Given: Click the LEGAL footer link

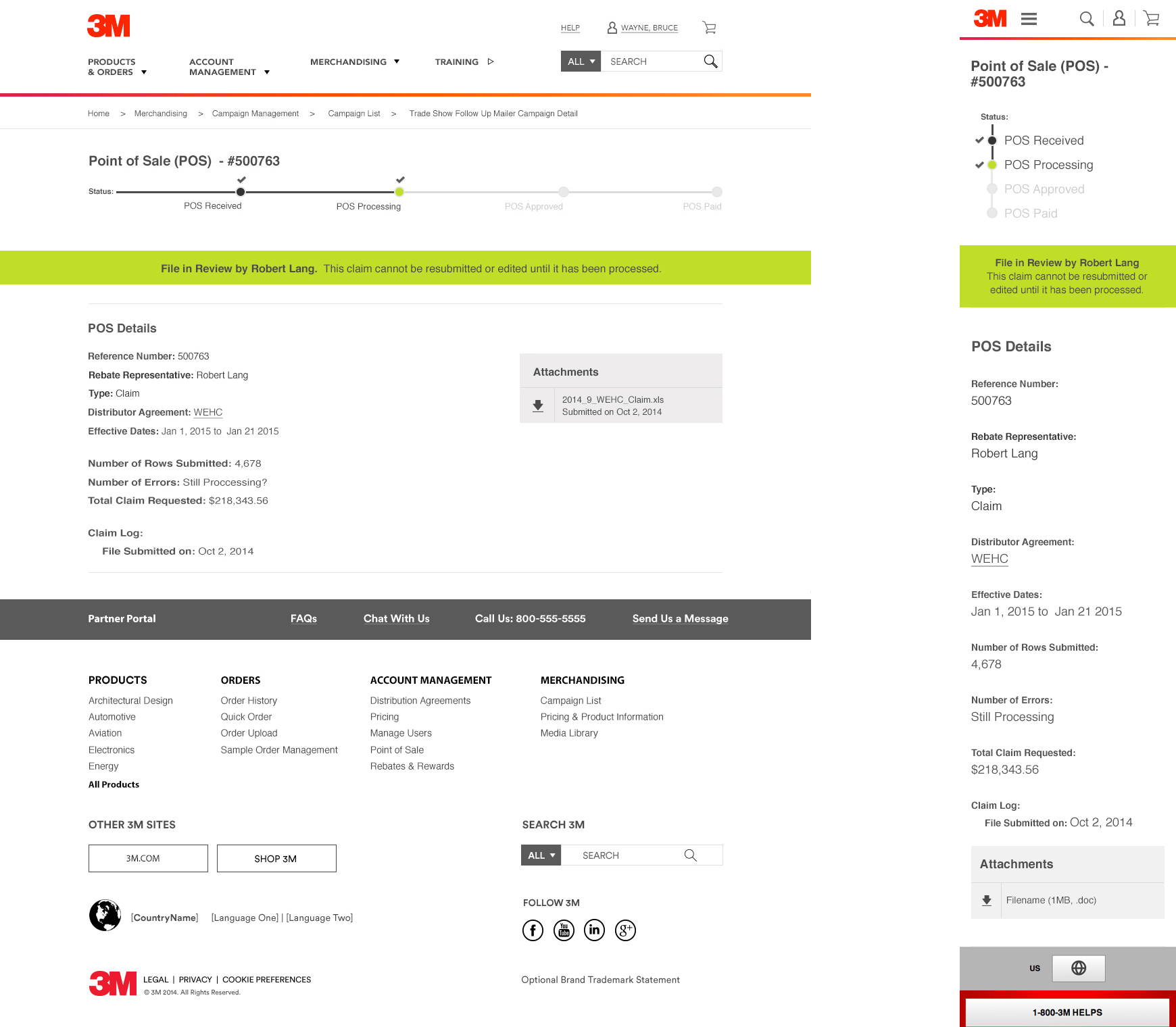Looking at the screenshot, I should pyautogui.click(x=155, y=980).
